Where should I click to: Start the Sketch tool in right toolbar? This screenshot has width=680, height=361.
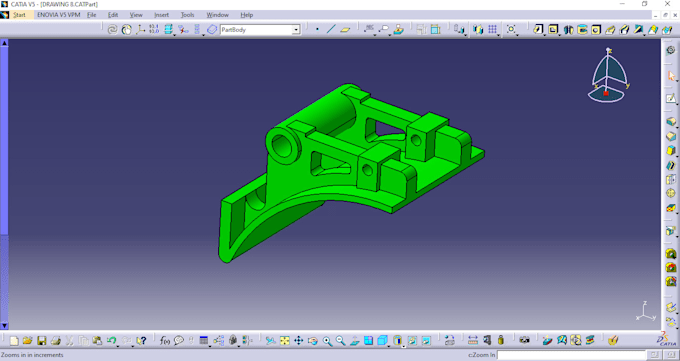tap(671, 98)
